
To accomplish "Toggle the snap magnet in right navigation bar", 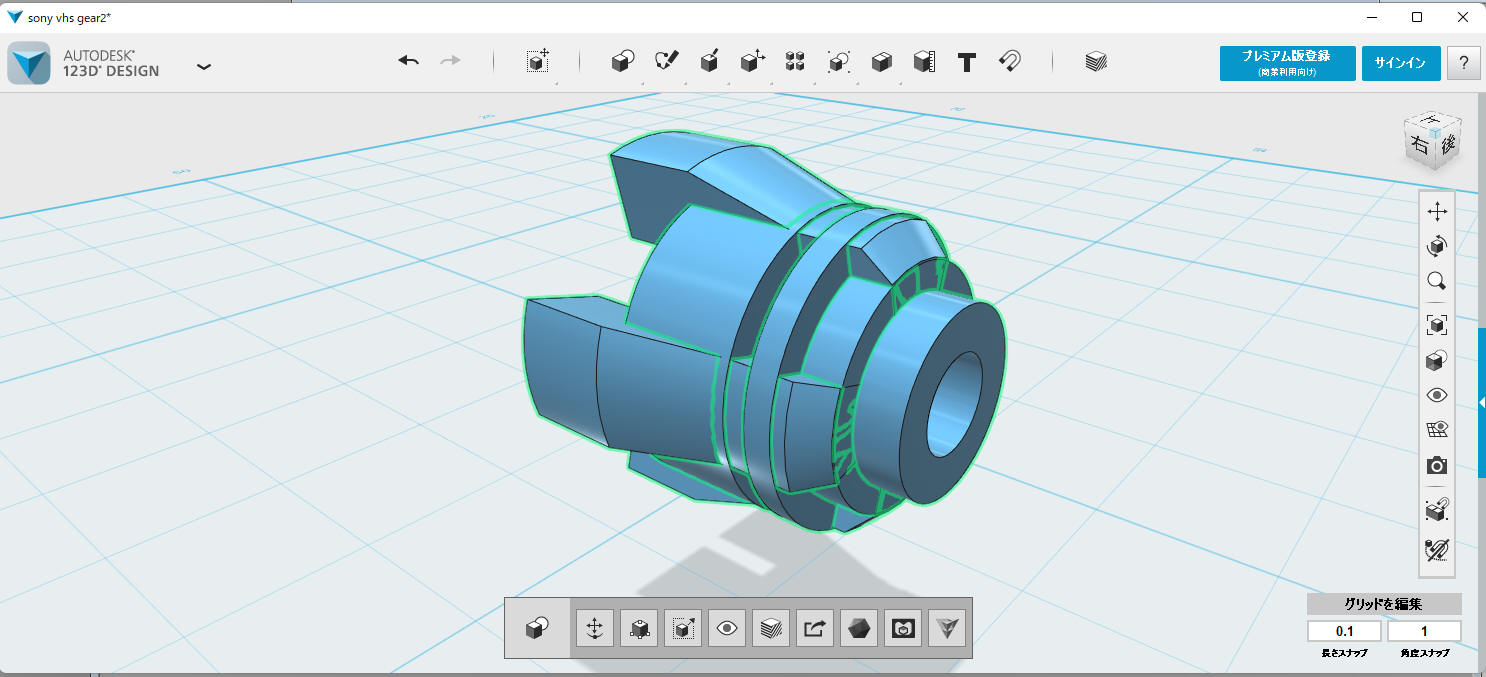I will (1437, 511).
